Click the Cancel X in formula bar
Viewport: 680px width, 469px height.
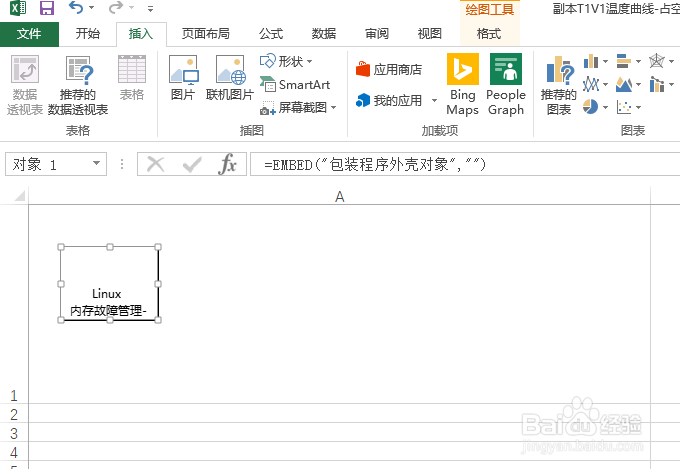point(155,164)
